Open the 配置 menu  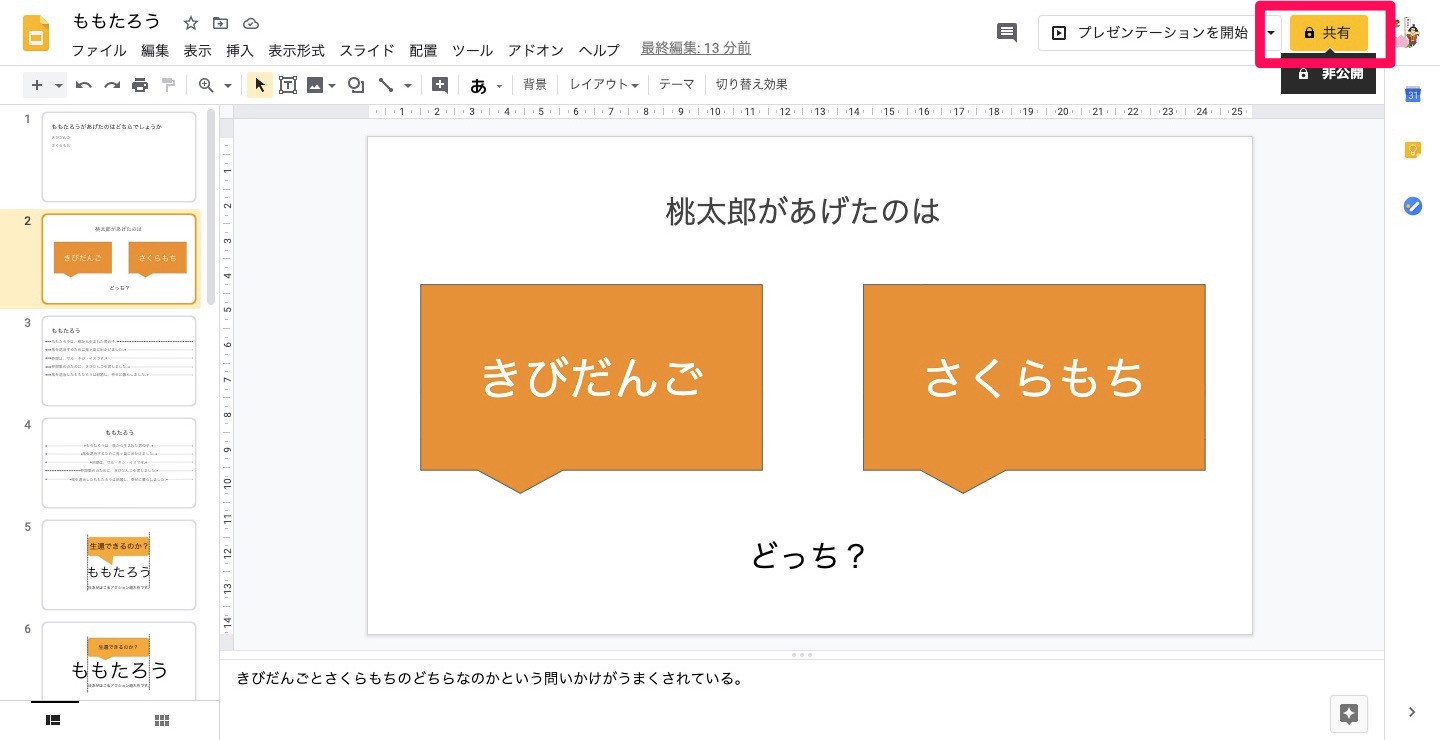423,50
